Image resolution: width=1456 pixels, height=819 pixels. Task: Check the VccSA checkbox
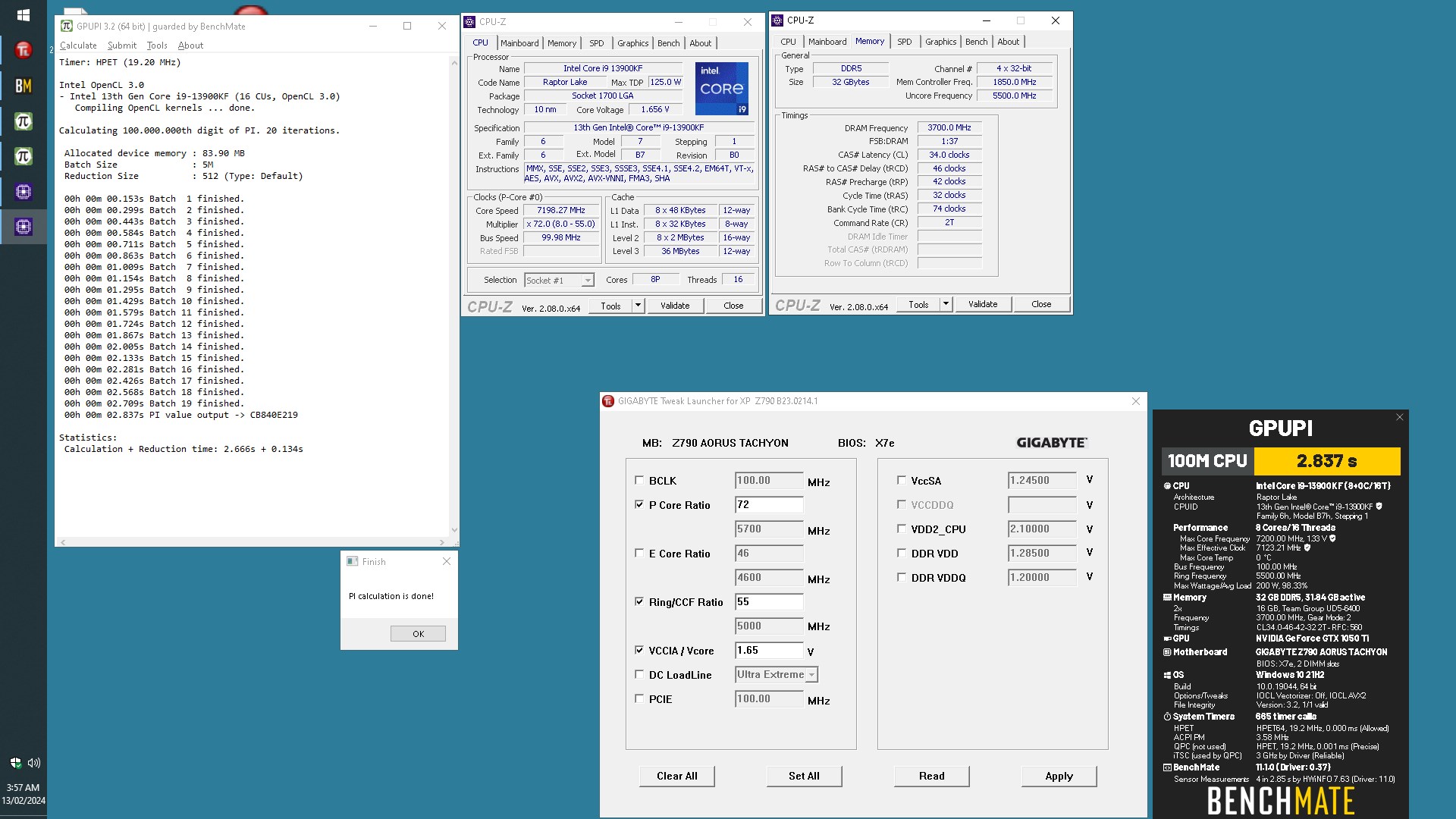point(902,480)
